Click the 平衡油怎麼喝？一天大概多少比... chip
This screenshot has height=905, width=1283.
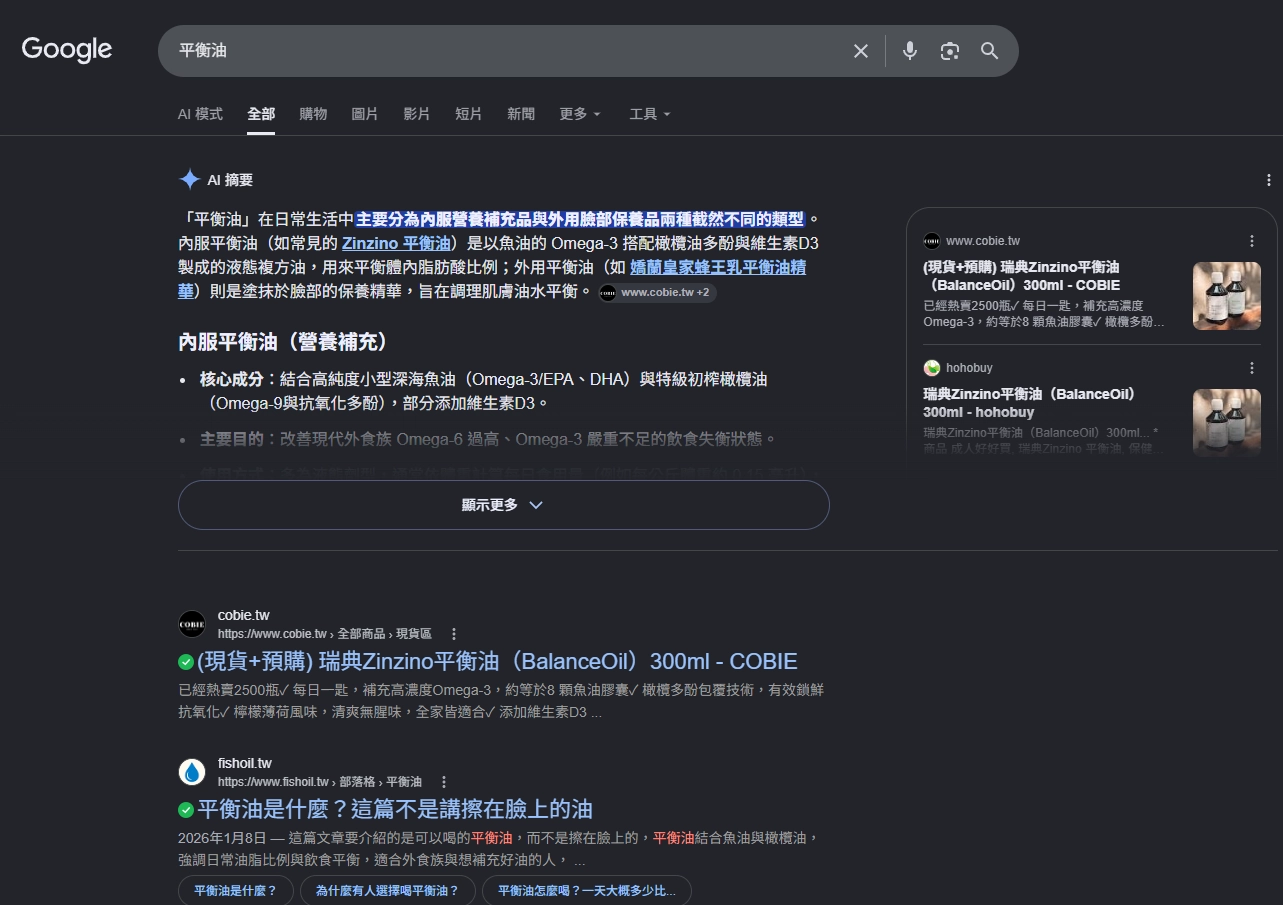pyautogui.click(x=586, y=891)
